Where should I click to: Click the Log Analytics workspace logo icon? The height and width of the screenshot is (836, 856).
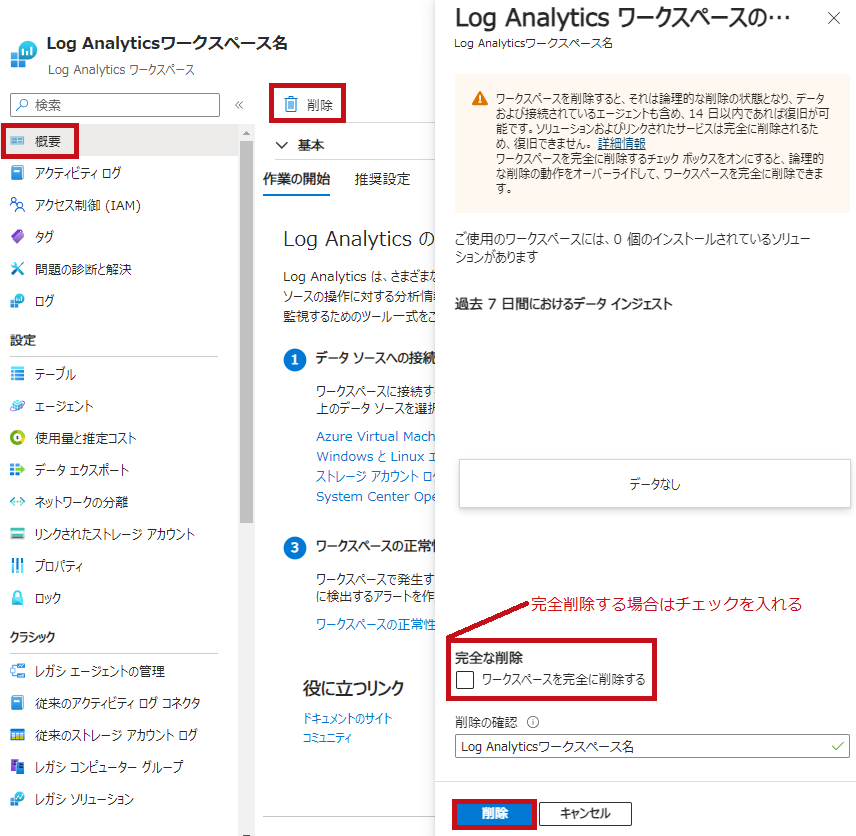(x=23, y=55)
